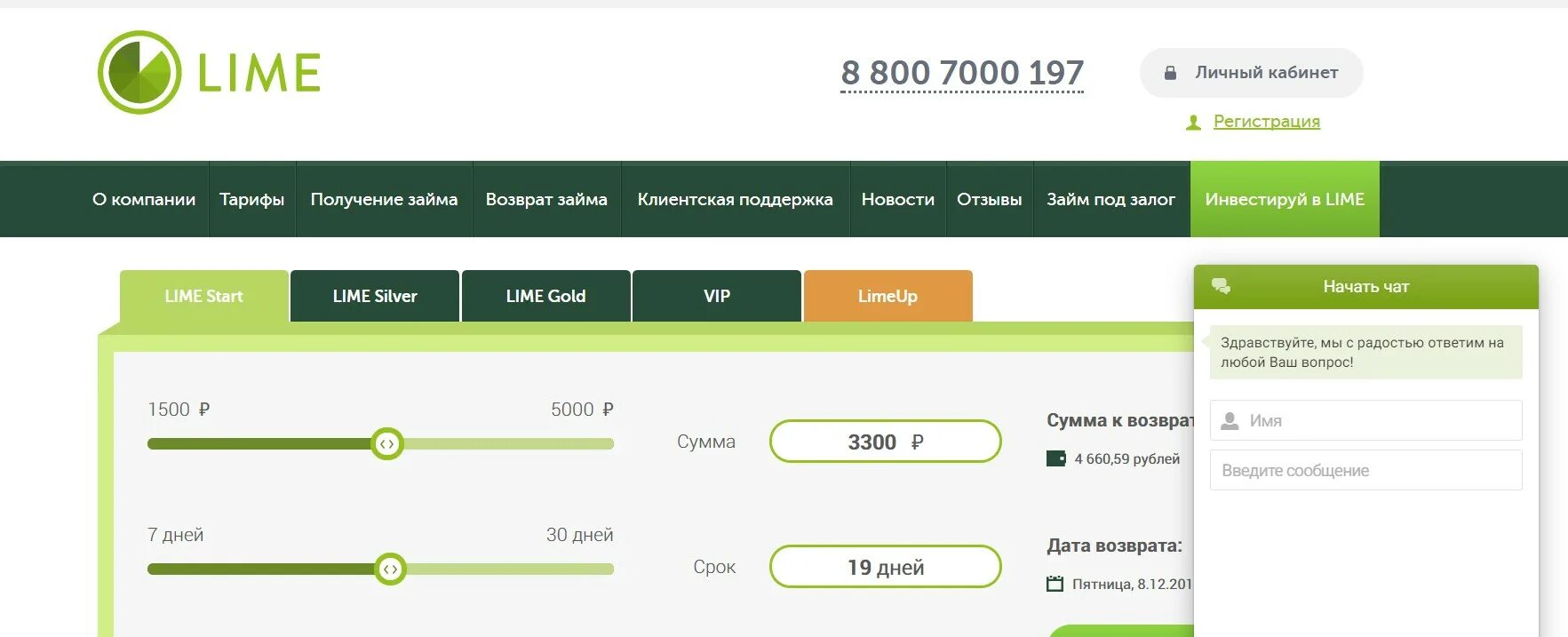Open Займ под залог menu item
The image size is (1568, 637).
1110,199
